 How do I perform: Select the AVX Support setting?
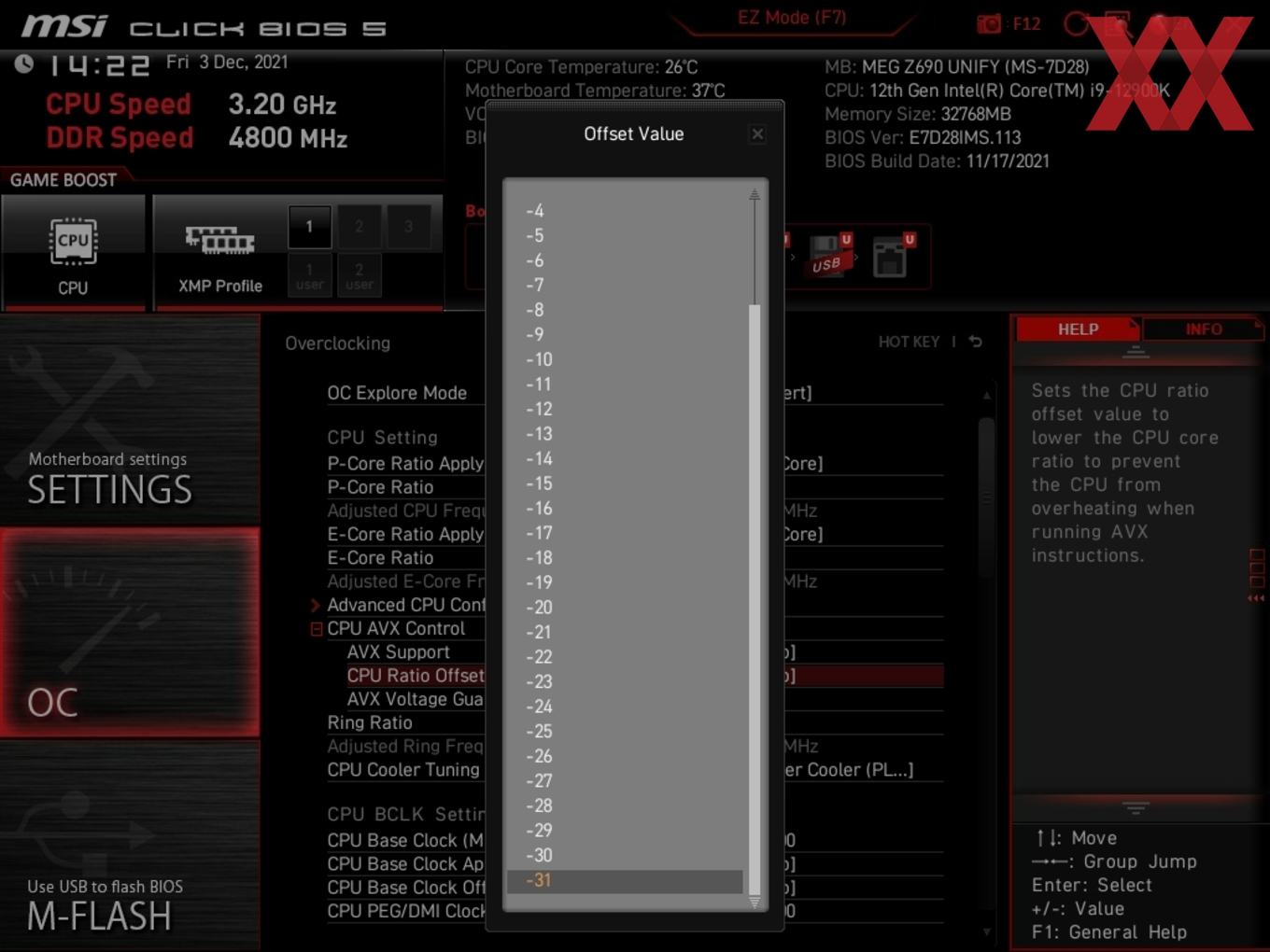pos(399,652)
